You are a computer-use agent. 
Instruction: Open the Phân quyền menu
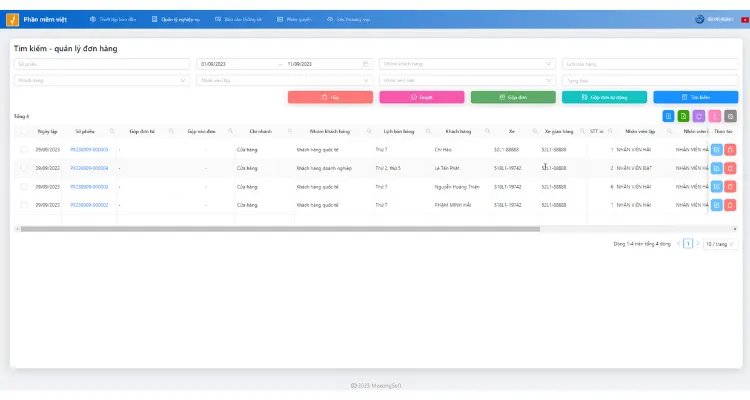point(294,20)
